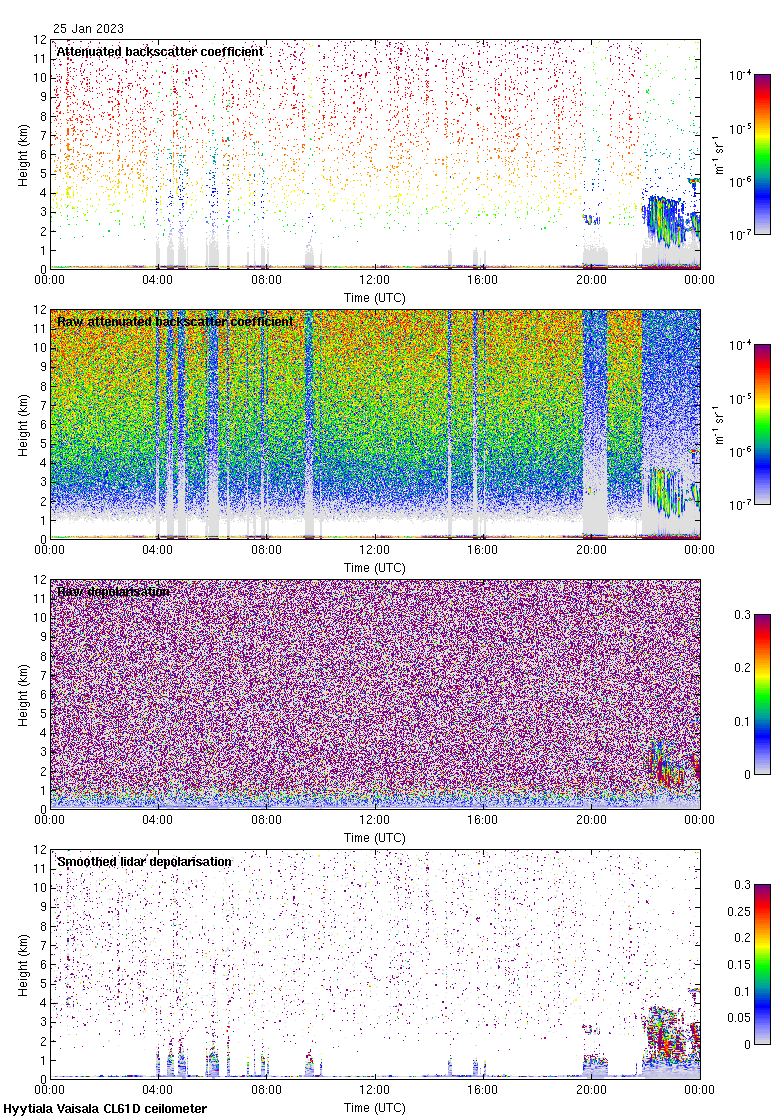Viewport: 780px width, 1120px height.
Task: Click 'Time (UTC)' under the Attenuated backscatter plot
Action: 374,298
